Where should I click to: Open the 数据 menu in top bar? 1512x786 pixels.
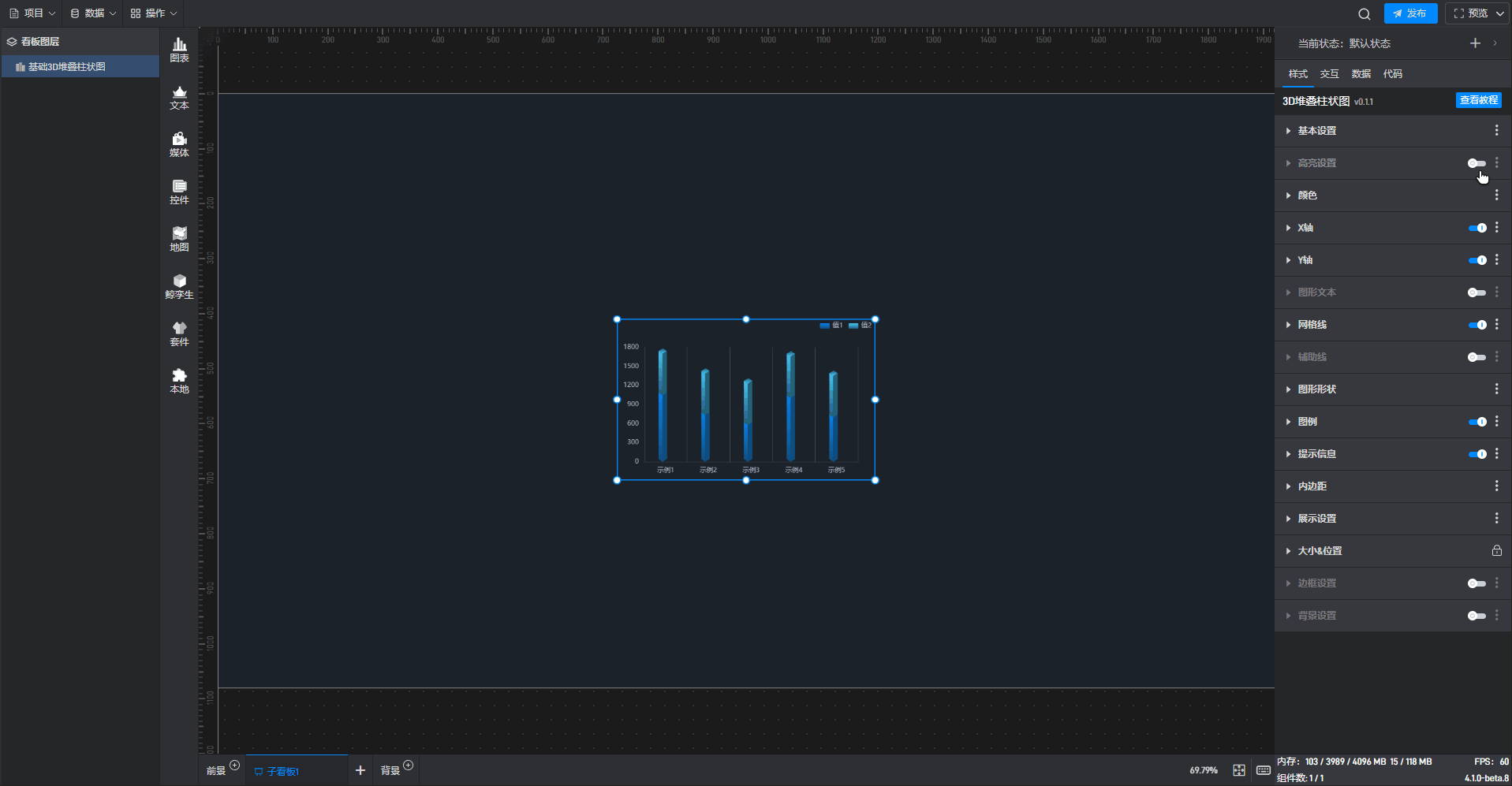click(x=93, y=13)
